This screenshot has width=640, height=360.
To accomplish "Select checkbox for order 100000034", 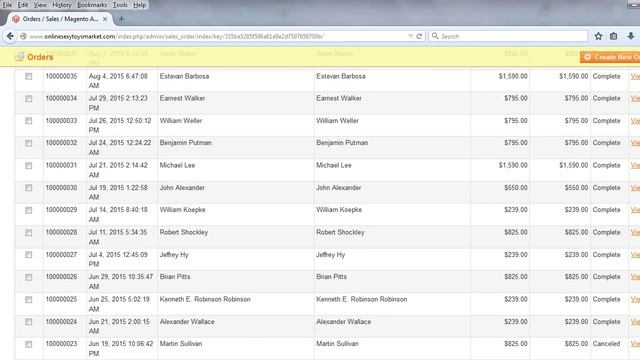I will coord(29,98).
